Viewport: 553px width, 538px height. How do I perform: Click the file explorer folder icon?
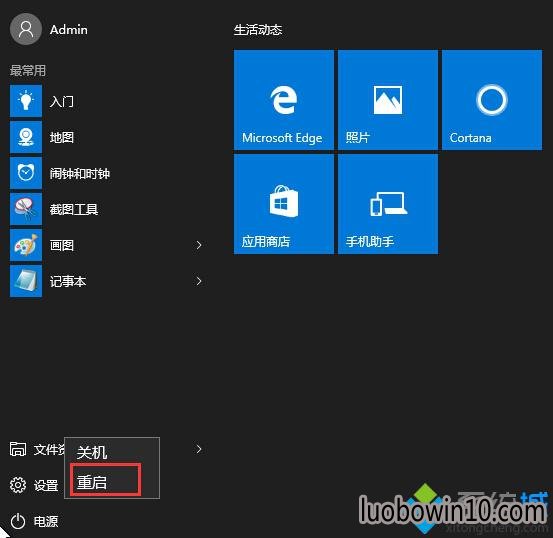tap(18, 449)
